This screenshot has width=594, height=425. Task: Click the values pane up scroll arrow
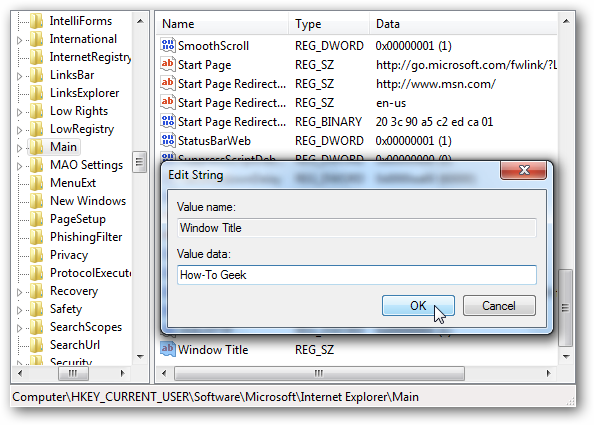pos(566,21)
